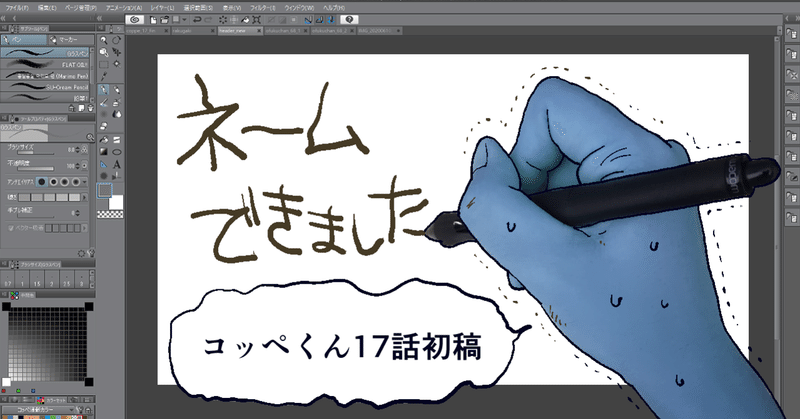Create a new canvas from toolbar

[x=153, y=20]
